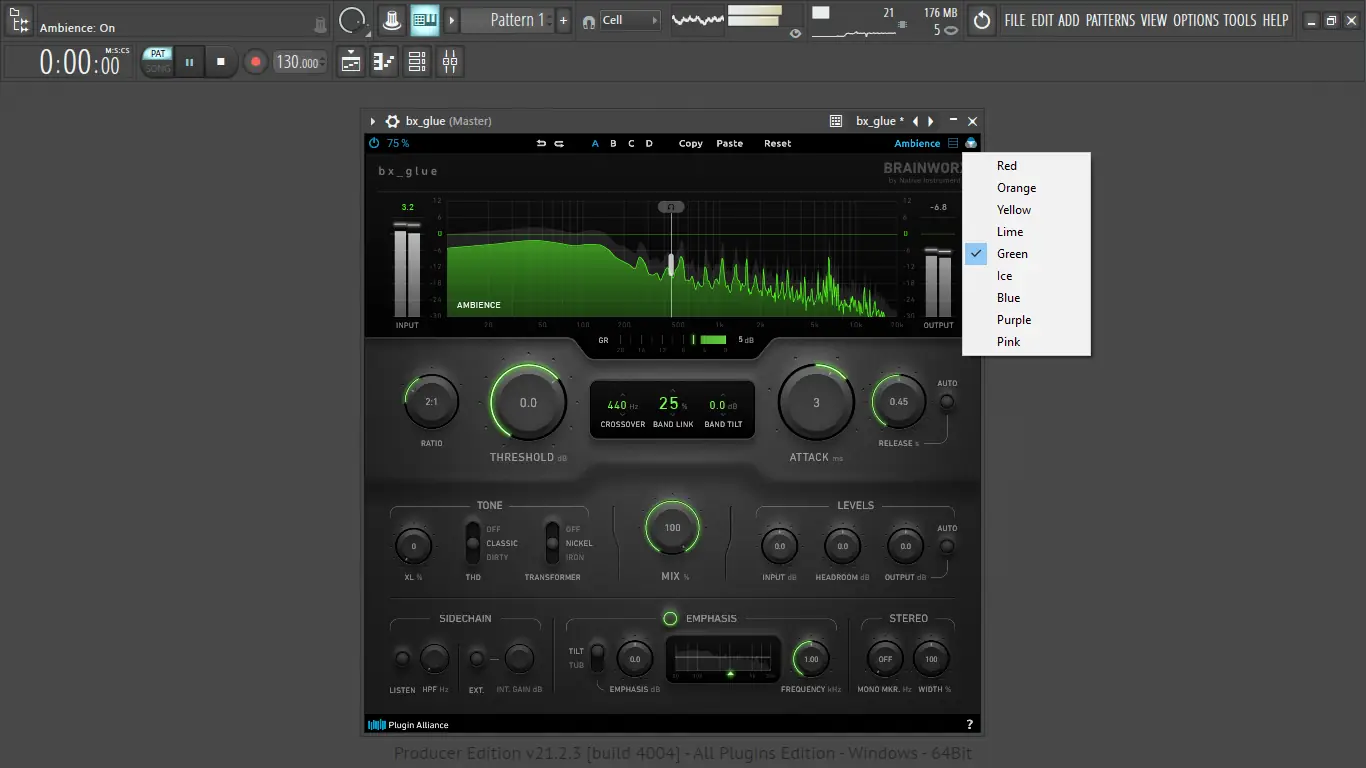The height and width of the screenshot is (768, 1366).
Task: Click the circular restart icon near FILE
Action: point(982,20)
